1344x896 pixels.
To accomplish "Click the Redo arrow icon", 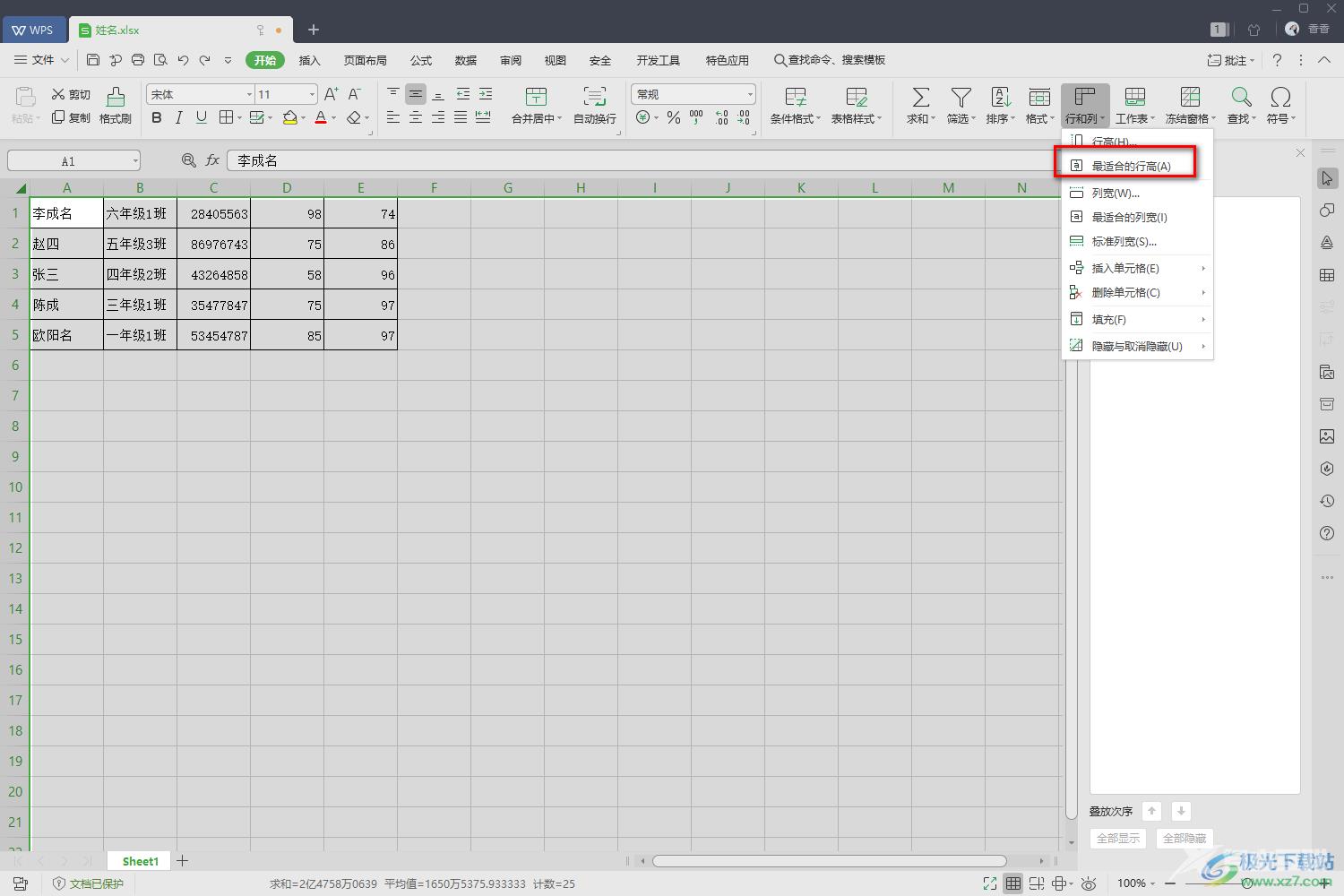I will (x=205, y=60).
